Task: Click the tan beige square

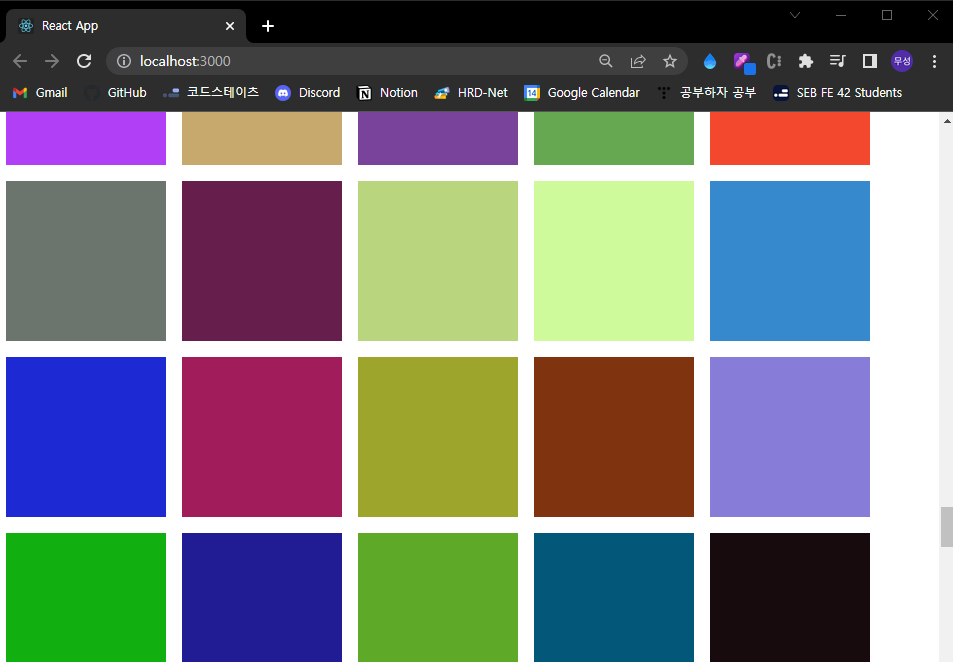Action: [x=262, y=138]
